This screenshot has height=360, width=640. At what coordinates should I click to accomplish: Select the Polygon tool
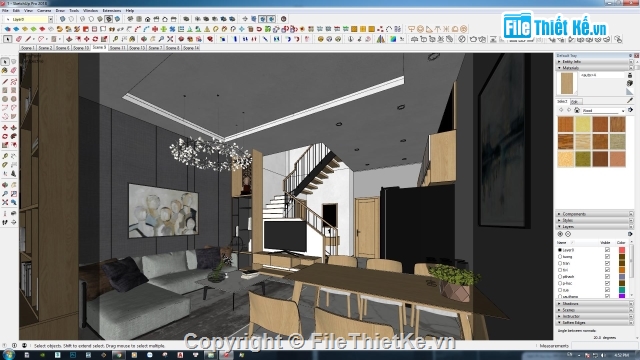pyautogui.click(x=13, y=99)
